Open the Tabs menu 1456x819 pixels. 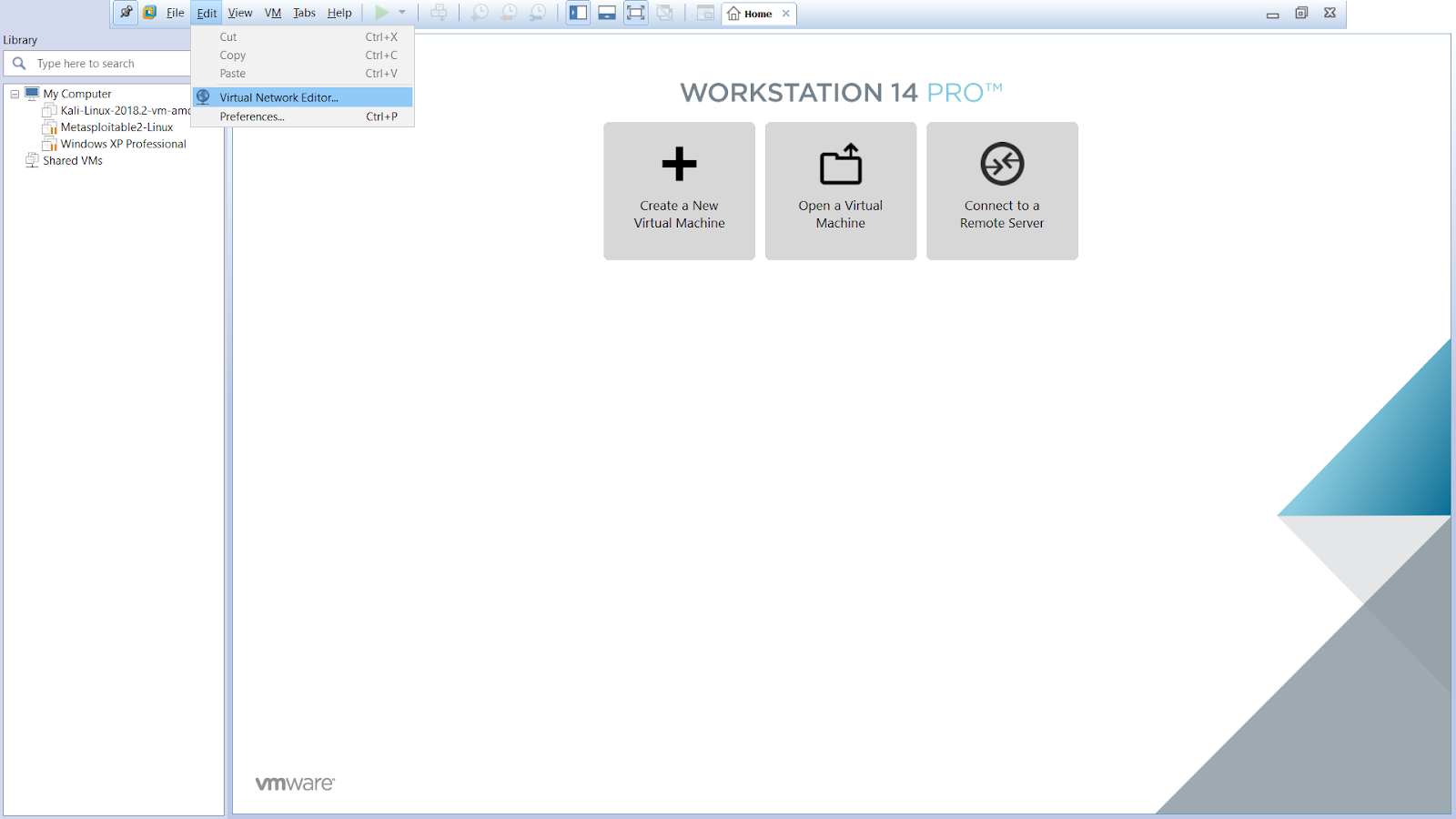coord(304,13)
